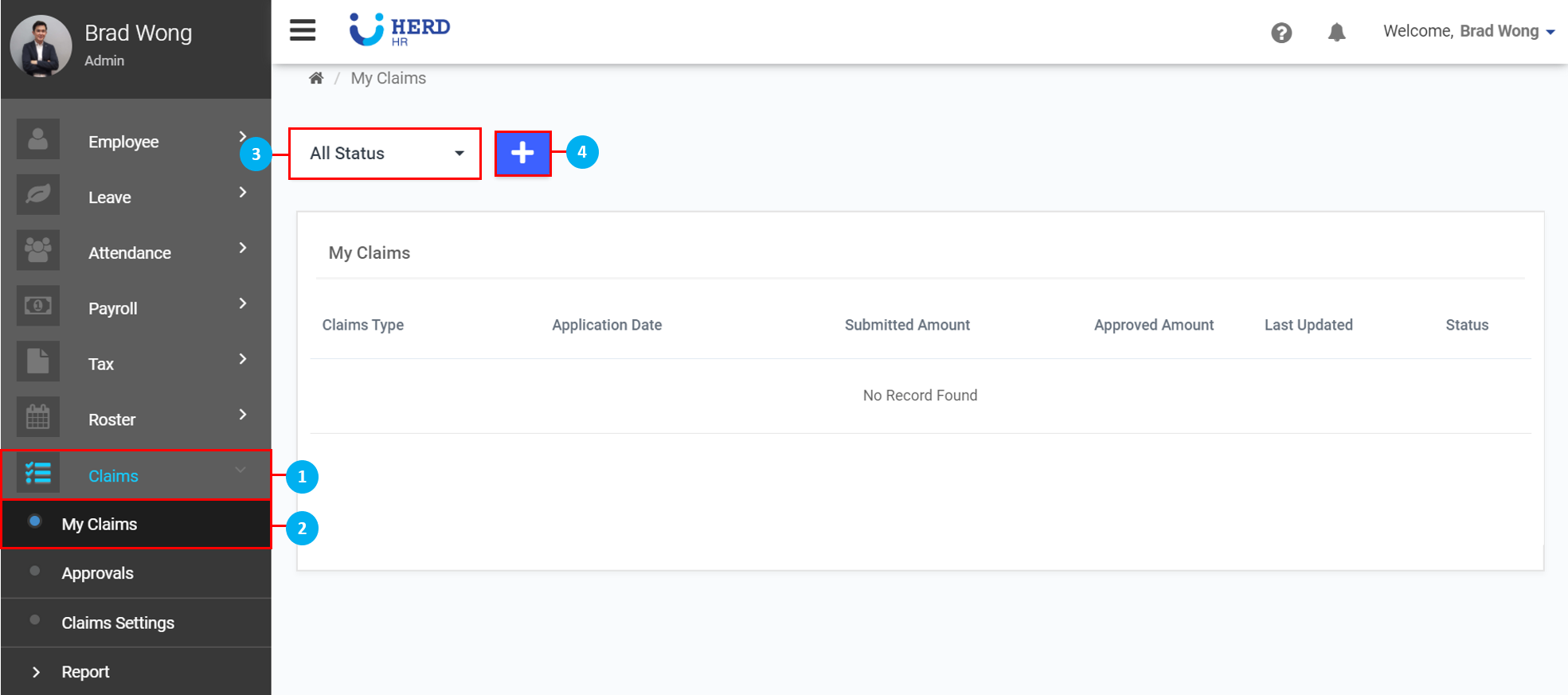Screen dimensions: 1568x695
Task: Open the Approvals submenu item
Action: point(98,573)
